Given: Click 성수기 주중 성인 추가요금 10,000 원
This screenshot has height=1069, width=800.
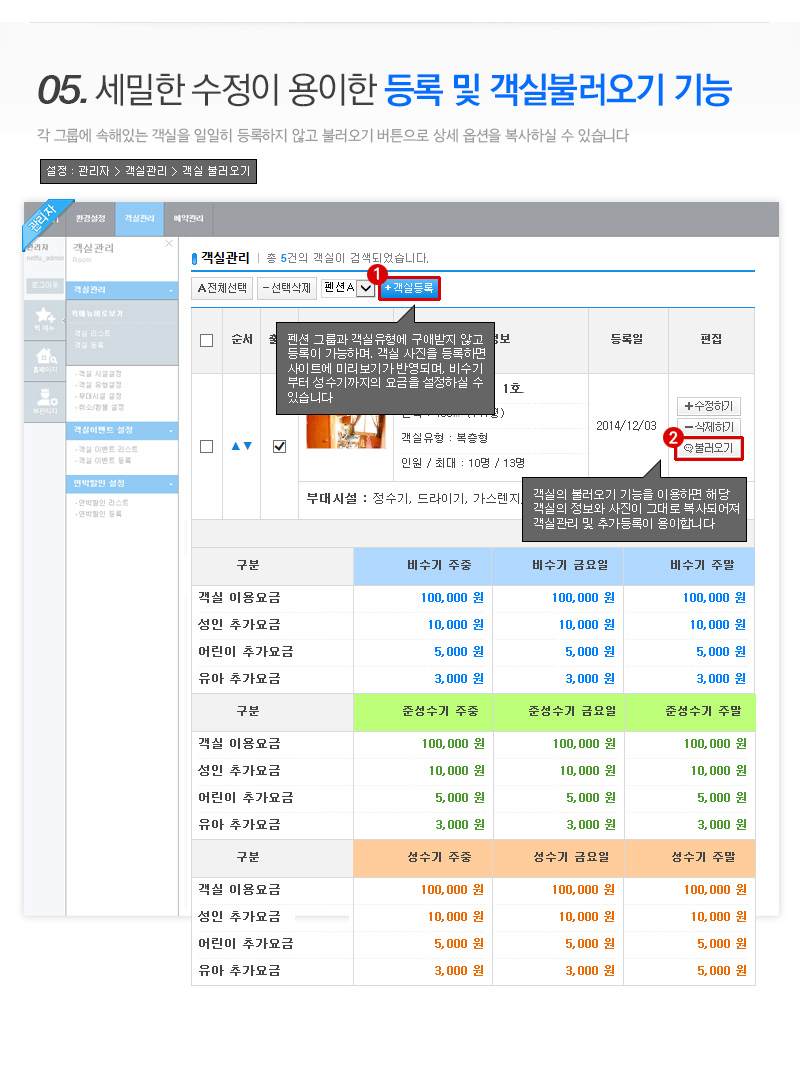Looking at the screenshot, I should (456, 917).
